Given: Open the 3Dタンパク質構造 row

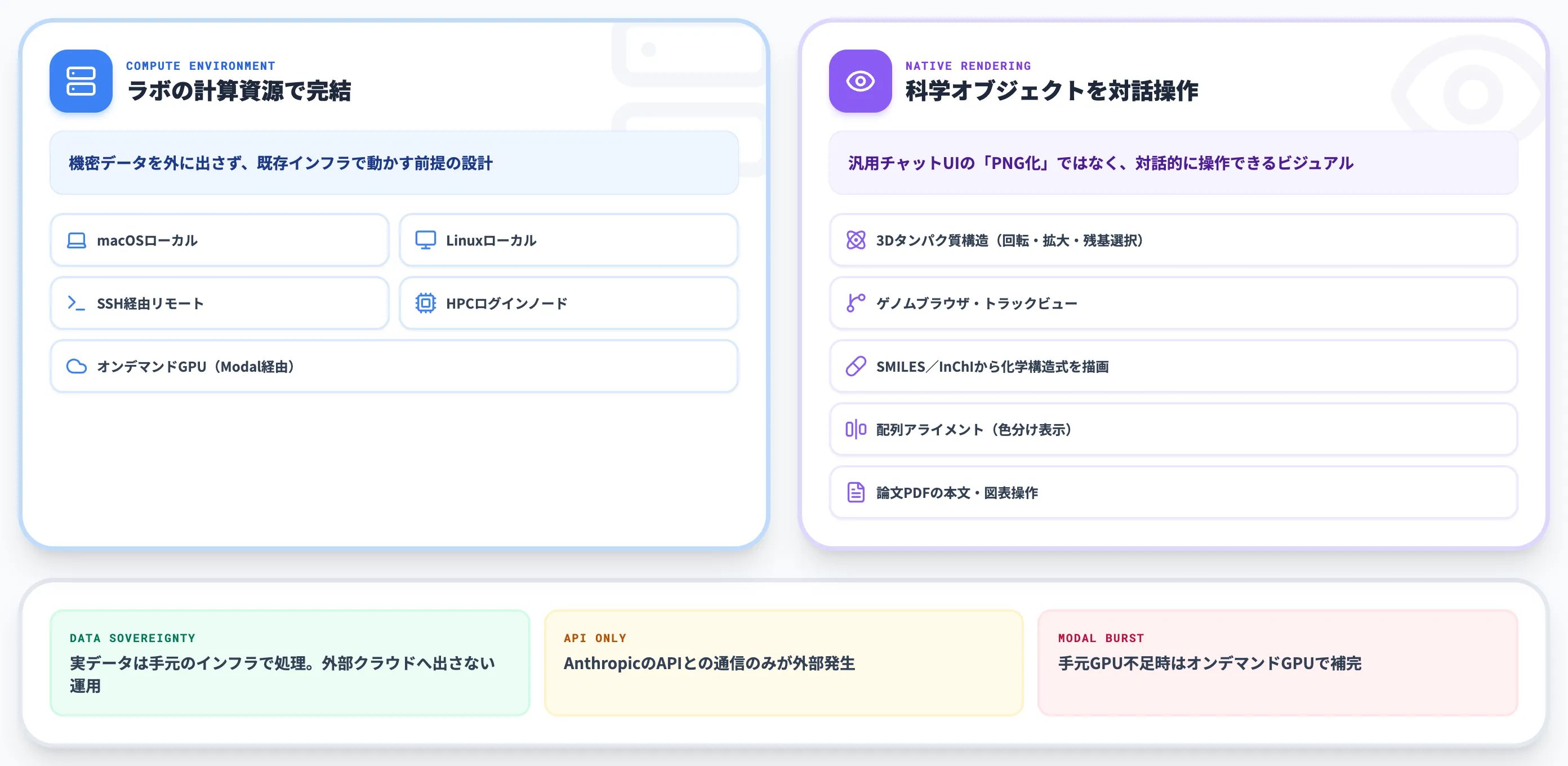Looking at the screenshot, I should pyautogui.click(x=1173, y=241).
